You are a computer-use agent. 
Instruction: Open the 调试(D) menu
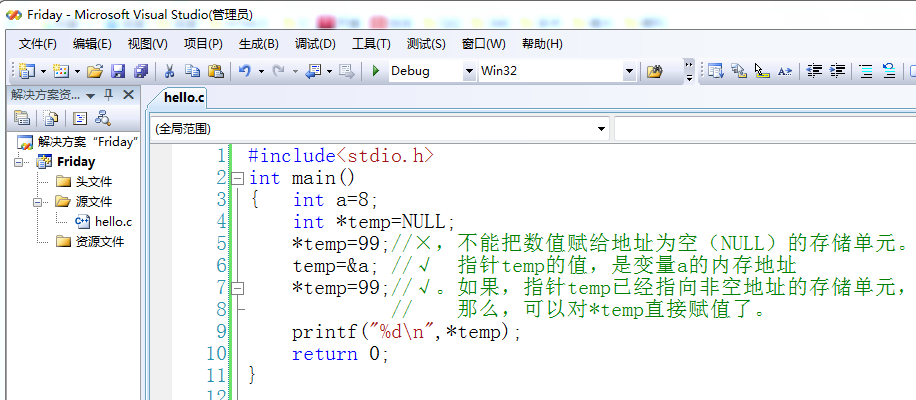pyautogui.click(x=315, y=44)
